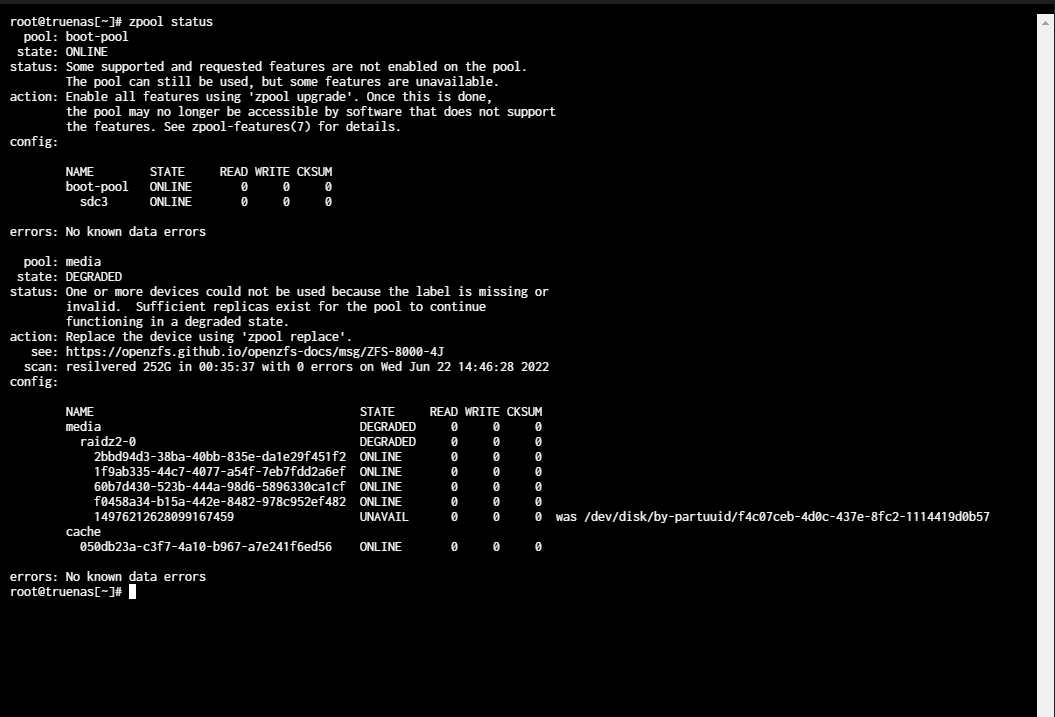This screenshot has height=717, width=1055.
Task: Click the f0458a34 disk entry
Action: [x=219, y=502]
